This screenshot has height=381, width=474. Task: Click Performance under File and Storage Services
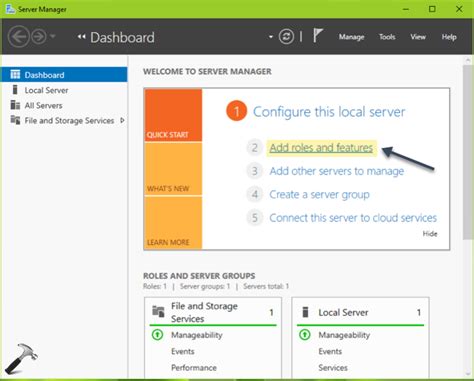194,368
